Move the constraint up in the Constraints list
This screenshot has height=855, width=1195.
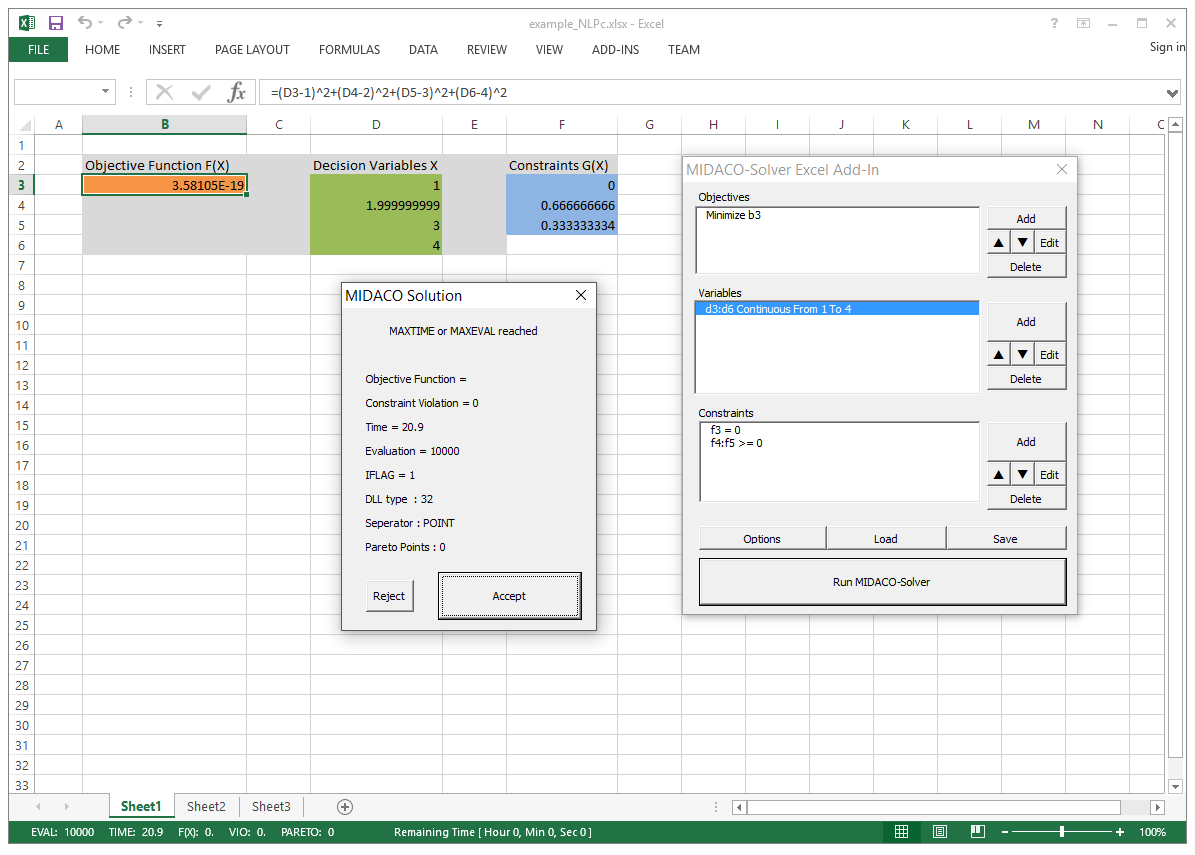coord(998,475)
